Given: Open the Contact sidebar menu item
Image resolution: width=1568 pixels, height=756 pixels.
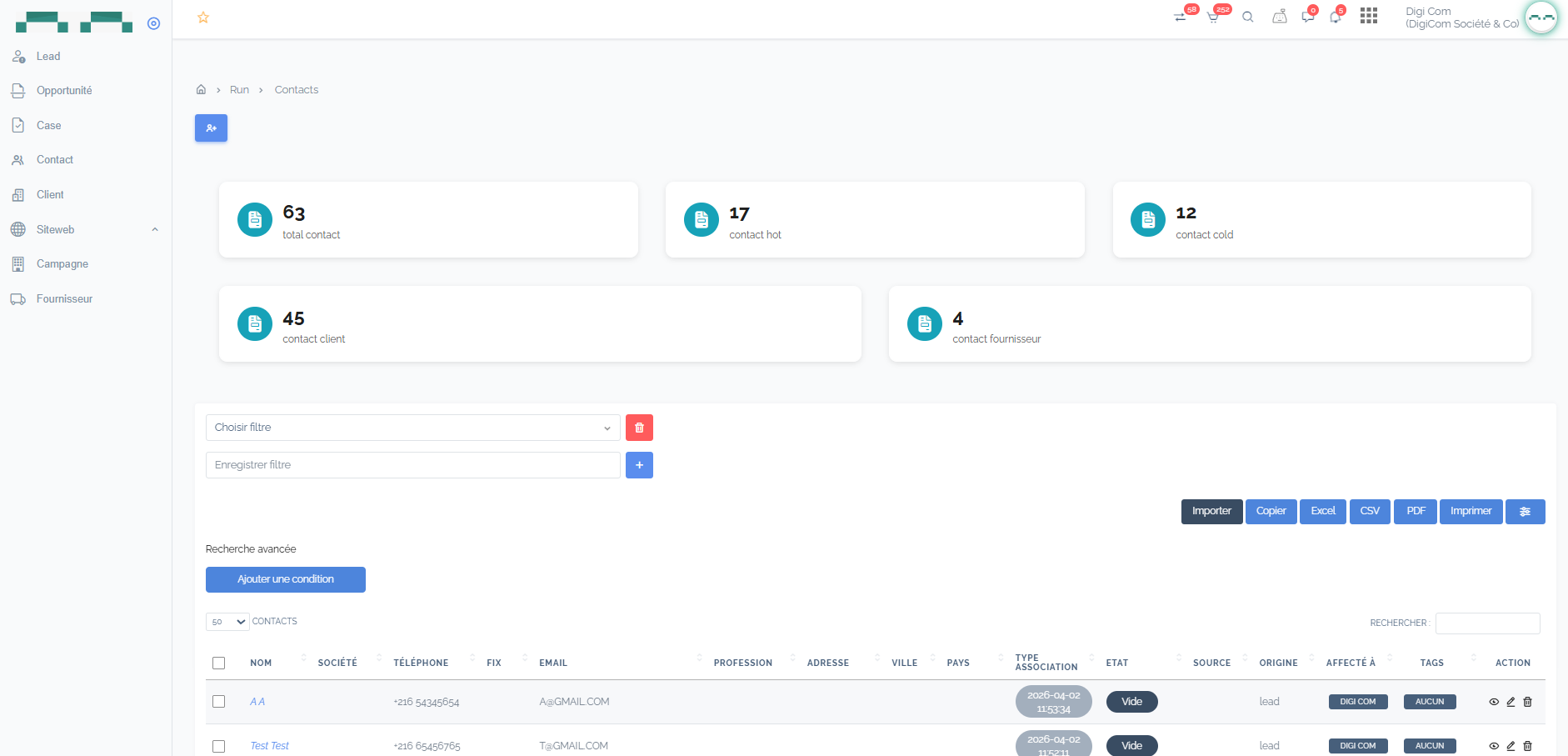Looking at the screenshot, I should (x=55, y=160).
